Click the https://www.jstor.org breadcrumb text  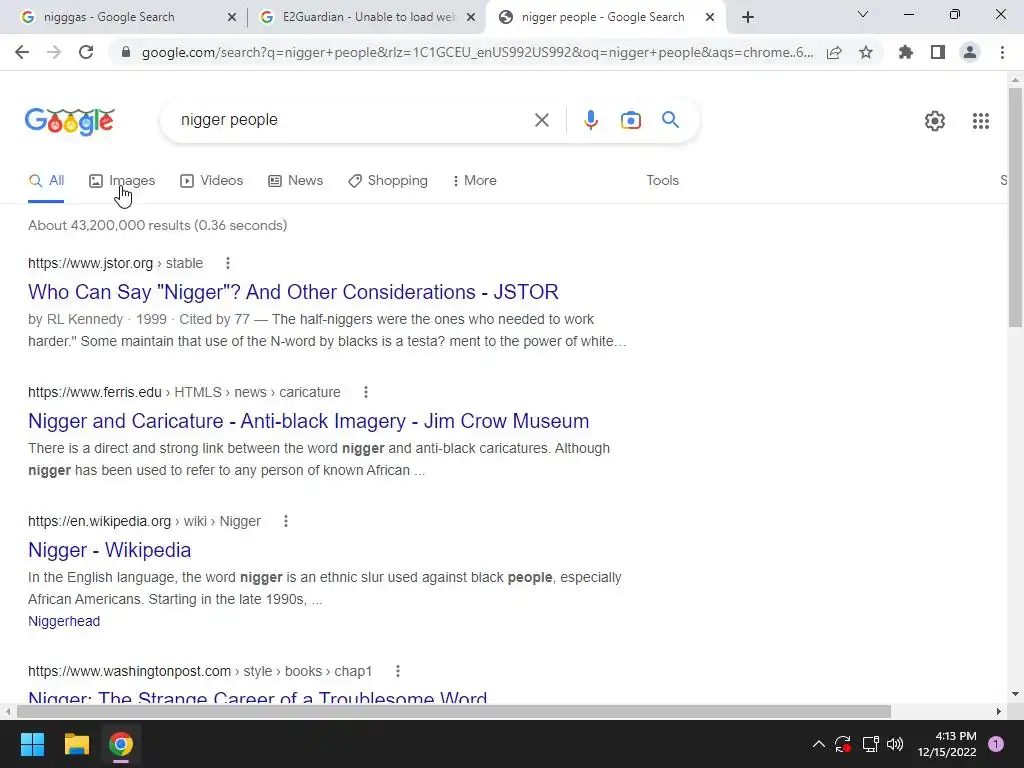[x=90, y=263]
